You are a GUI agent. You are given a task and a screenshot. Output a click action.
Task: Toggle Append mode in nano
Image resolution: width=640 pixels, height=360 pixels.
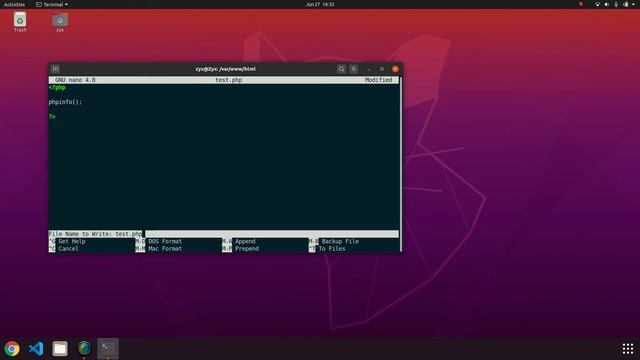pyautogui.click(x=239, y=242)
